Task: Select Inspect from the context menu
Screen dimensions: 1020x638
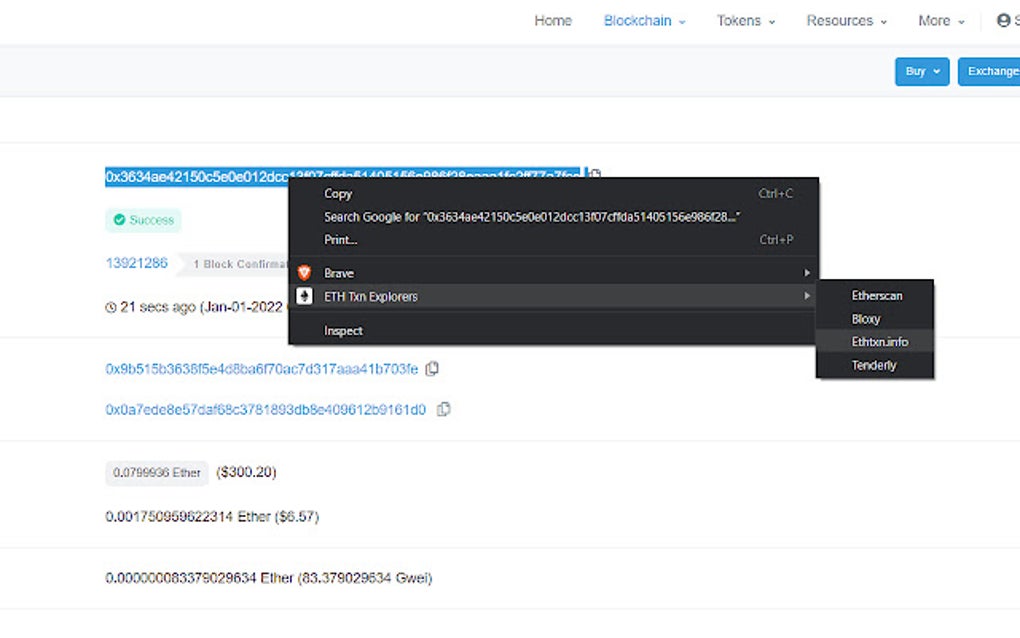Action: pyautogui.click(x=343, y=330)
